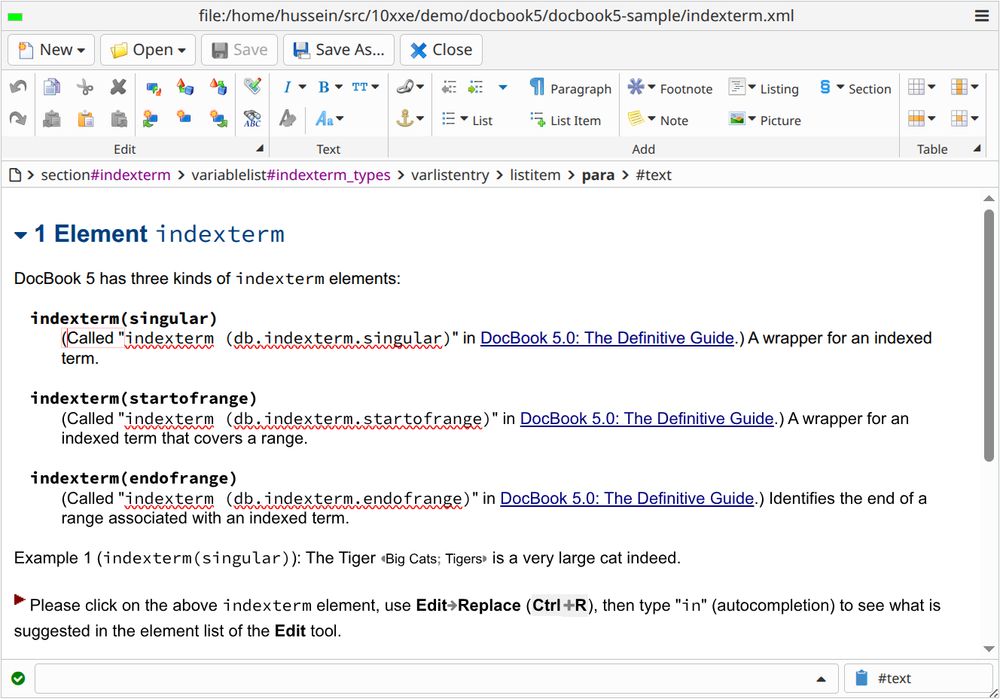1000x699 pixels.
Task: Click the anchor icon
Action: pyautogui.click(x=405, y=119)
